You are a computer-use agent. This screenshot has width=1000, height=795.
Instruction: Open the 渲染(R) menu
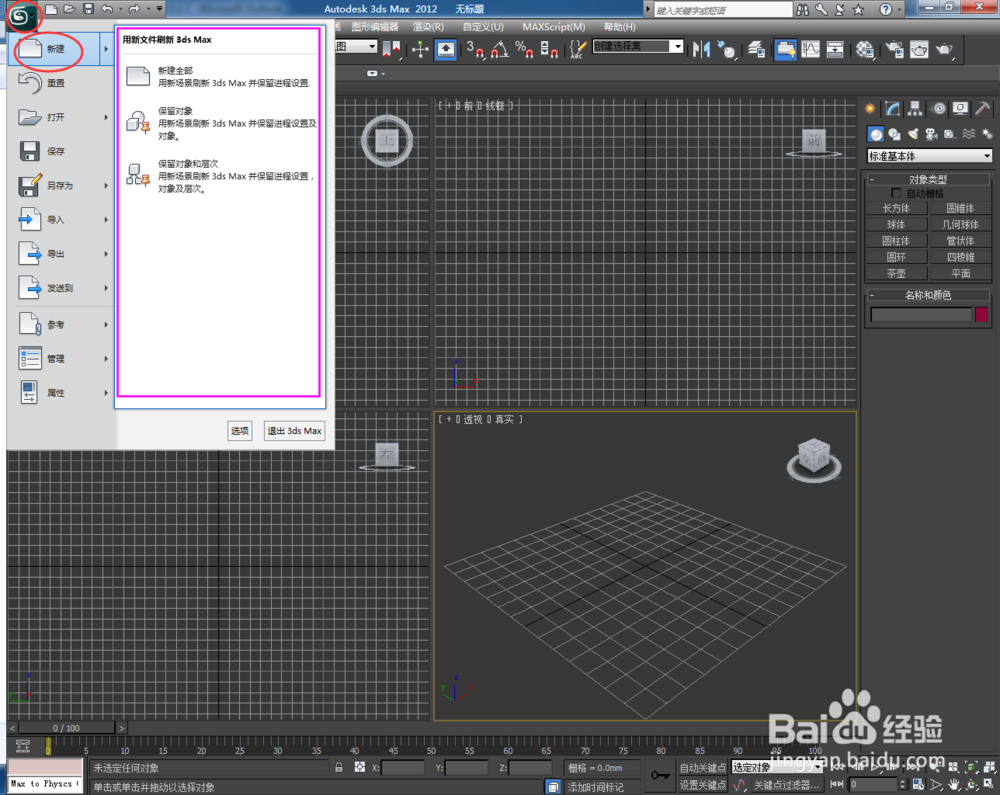click(x=428, y=27)
